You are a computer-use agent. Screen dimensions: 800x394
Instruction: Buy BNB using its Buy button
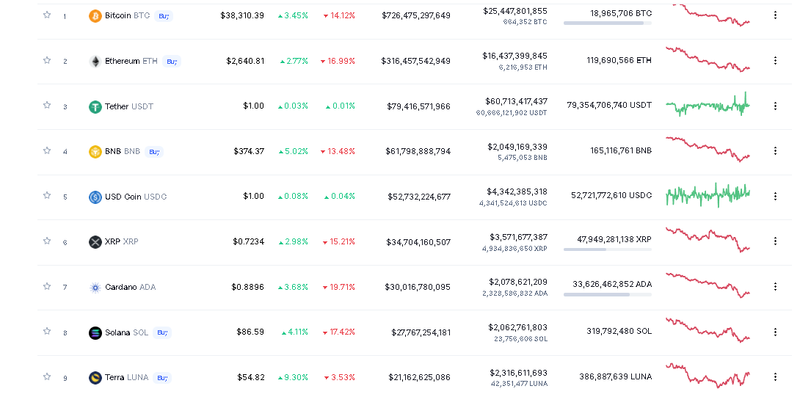[154, 152]
